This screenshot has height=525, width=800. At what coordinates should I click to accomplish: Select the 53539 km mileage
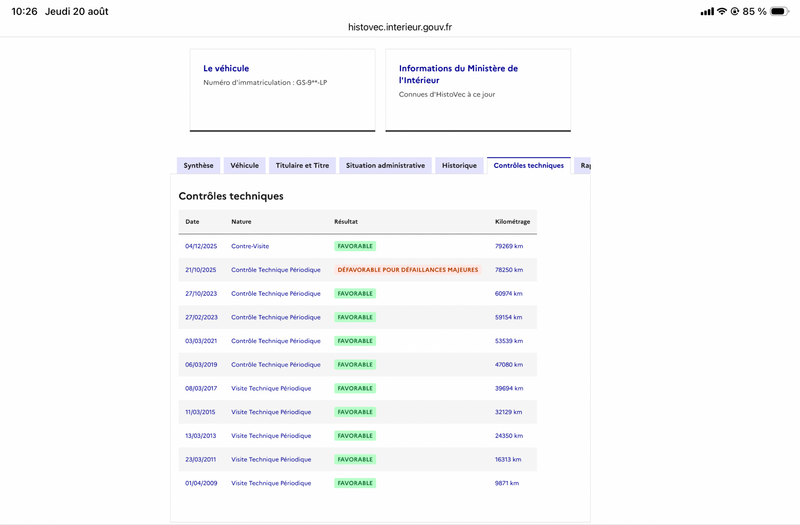pos(509,341)
